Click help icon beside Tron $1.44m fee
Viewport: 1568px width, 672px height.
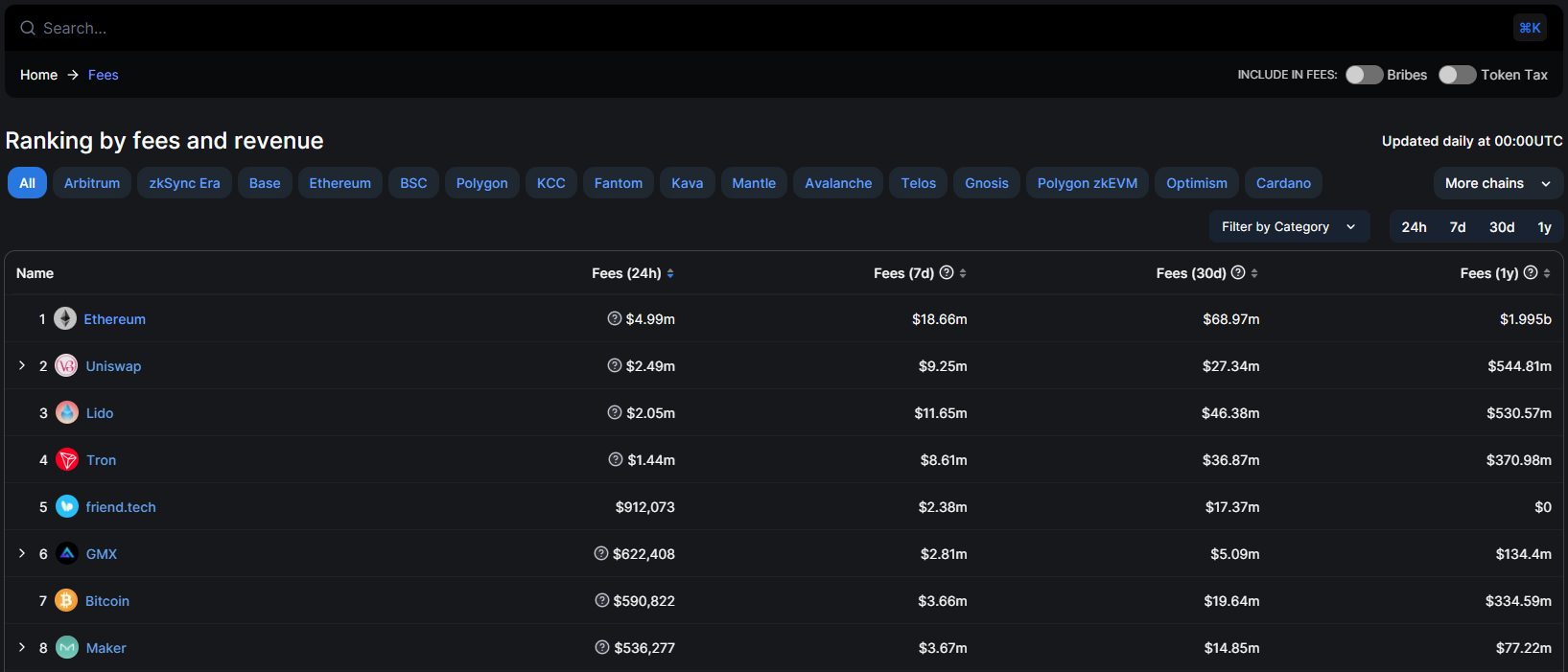coord(616,459)
